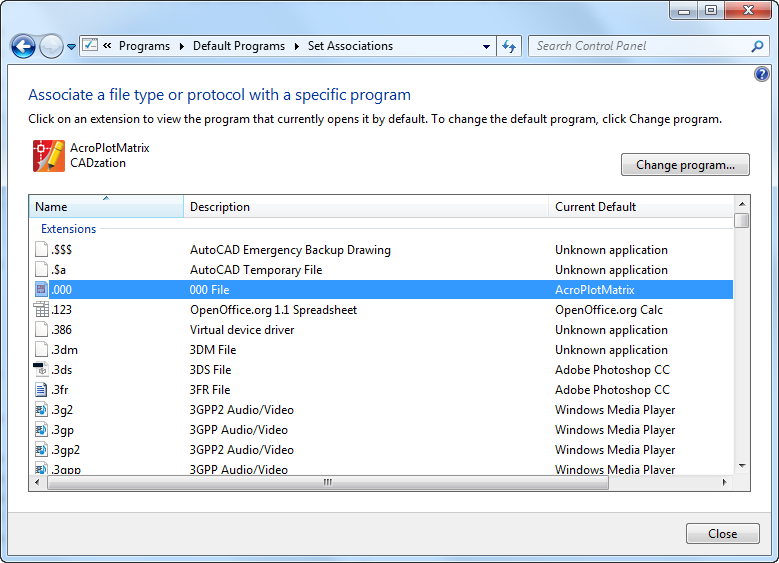The image size is (779, 563).
Task: Select the .$a extension name
Action: (59, 270)
